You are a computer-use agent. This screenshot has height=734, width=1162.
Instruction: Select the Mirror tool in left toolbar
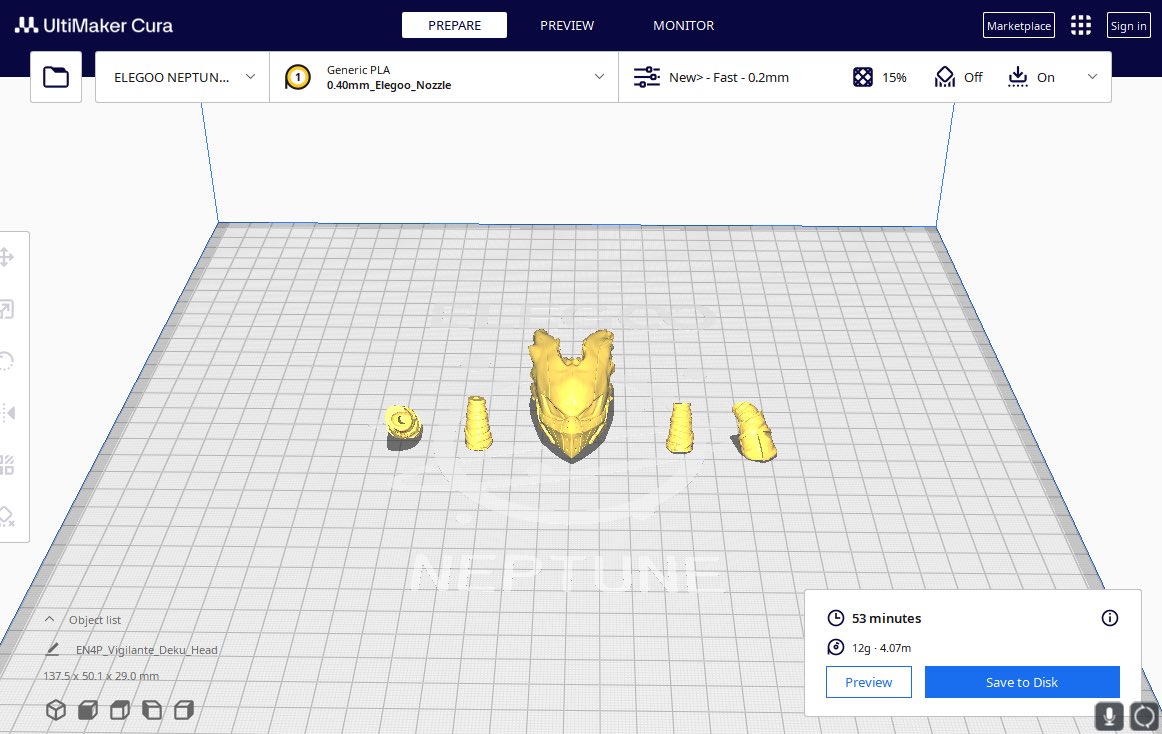pos(7,413)
